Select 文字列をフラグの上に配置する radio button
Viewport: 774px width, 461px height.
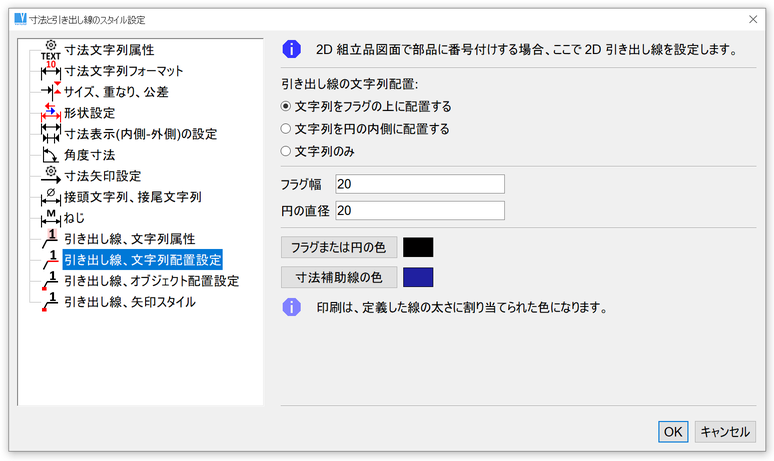click(x=286, y=106)
